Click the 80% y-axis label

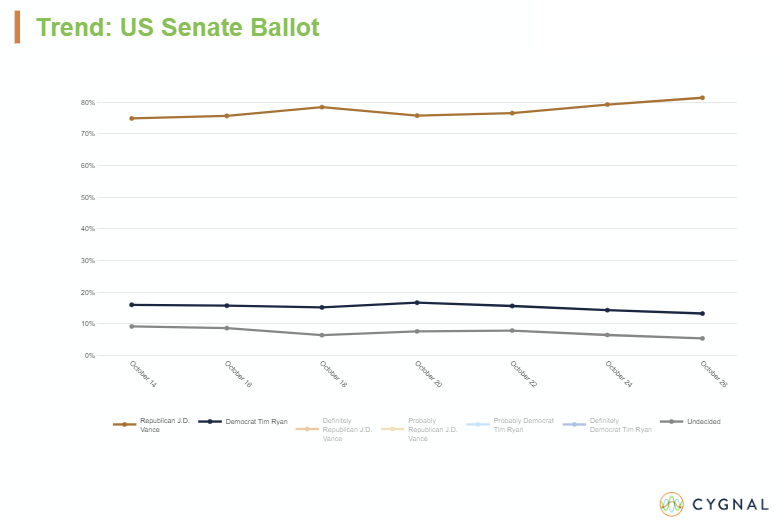tap(88, 102)
